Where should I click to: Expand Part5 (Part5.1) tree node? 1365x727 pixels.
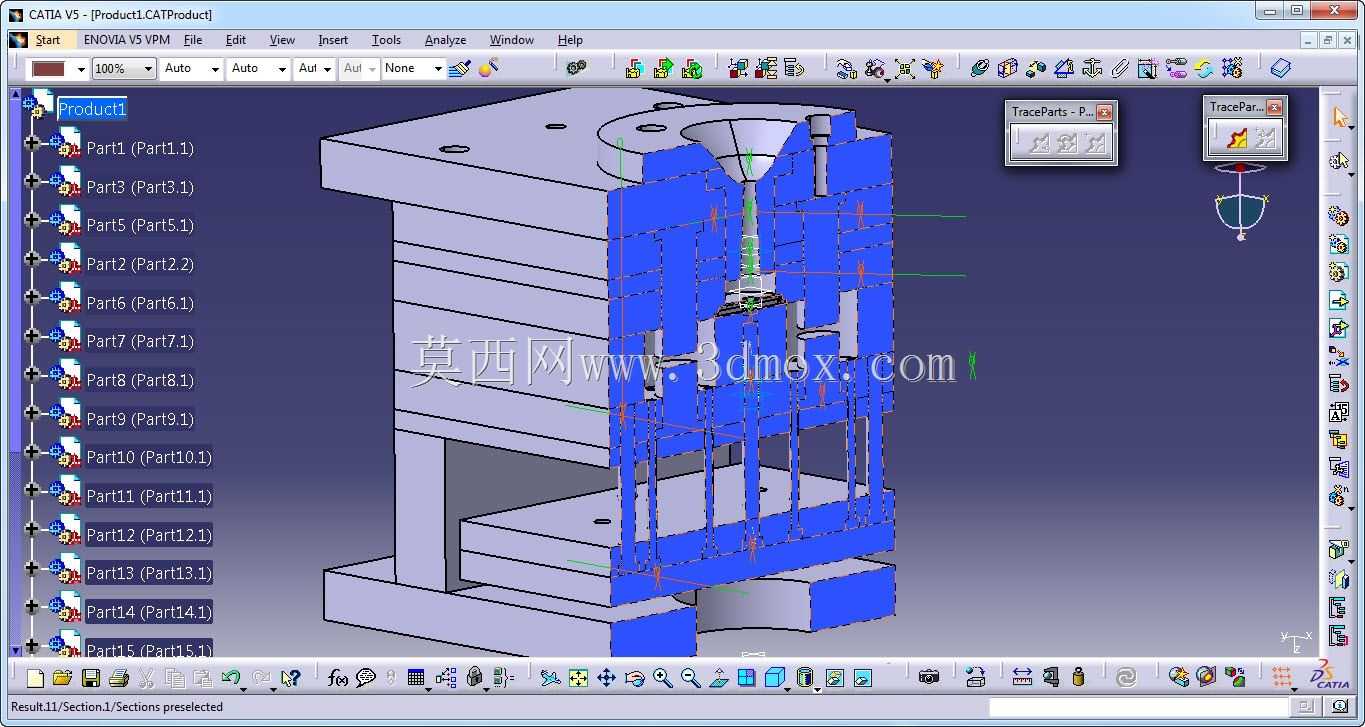[x=32, y=220]
